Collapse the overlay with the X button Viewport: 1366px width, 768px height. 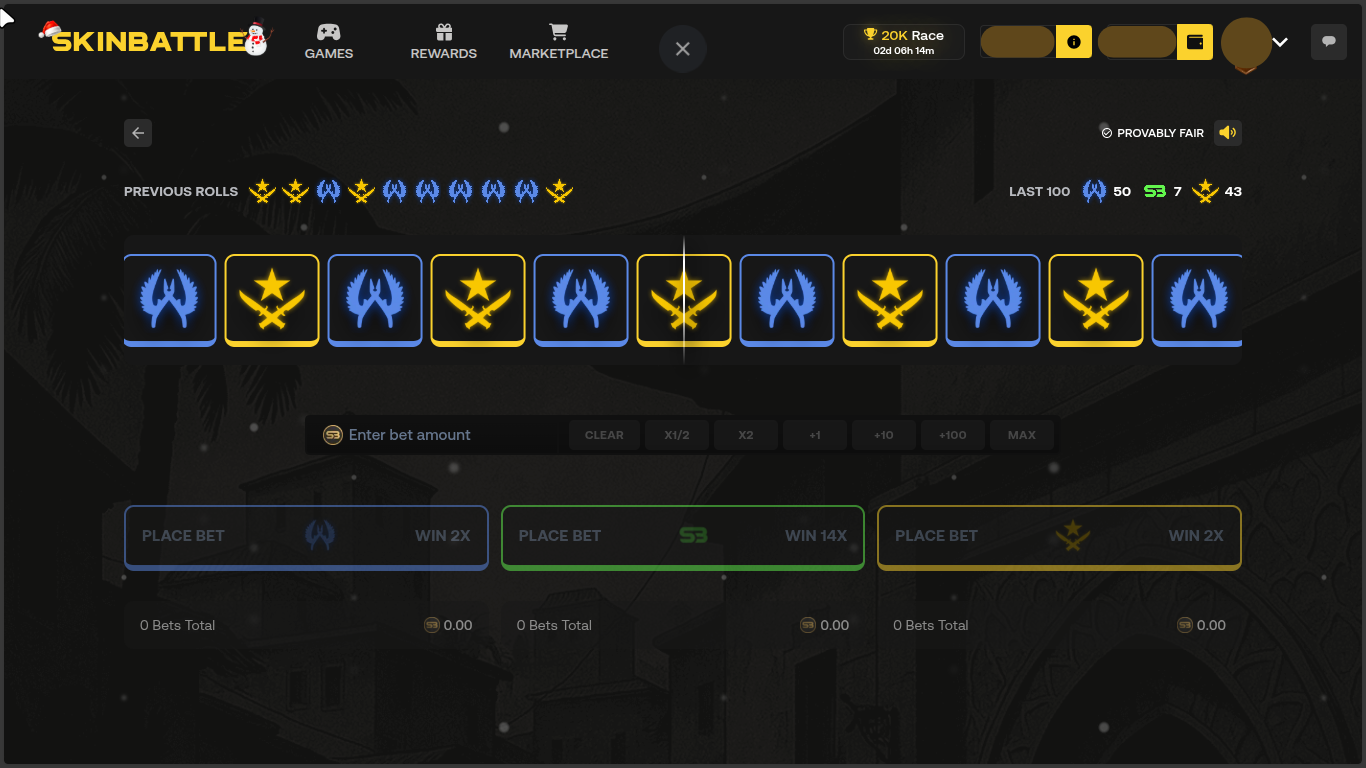coord(682,48)
